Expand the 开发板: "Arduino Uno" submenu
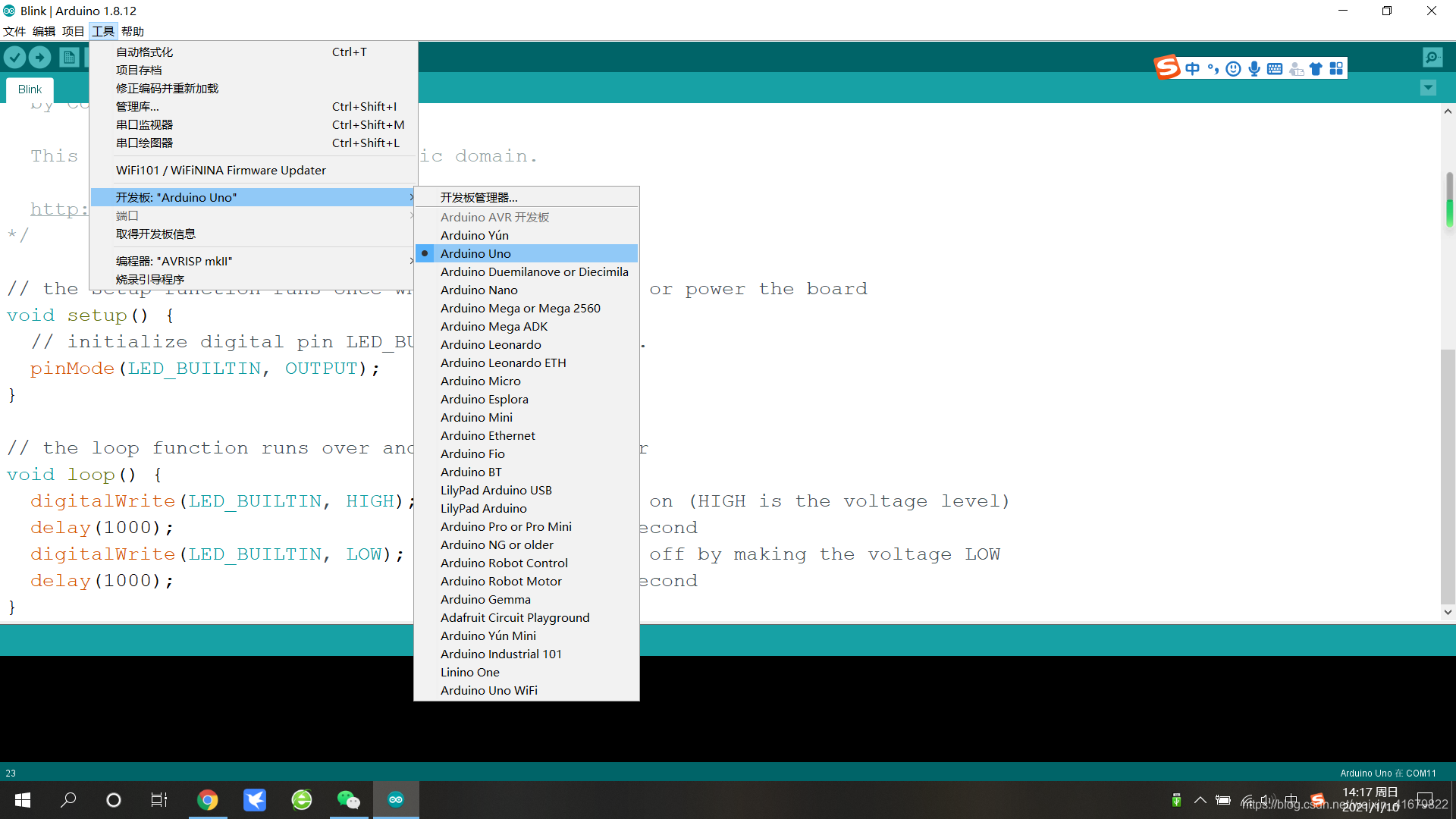This screenshot has height=819, width=1456. tap(254, 197)
